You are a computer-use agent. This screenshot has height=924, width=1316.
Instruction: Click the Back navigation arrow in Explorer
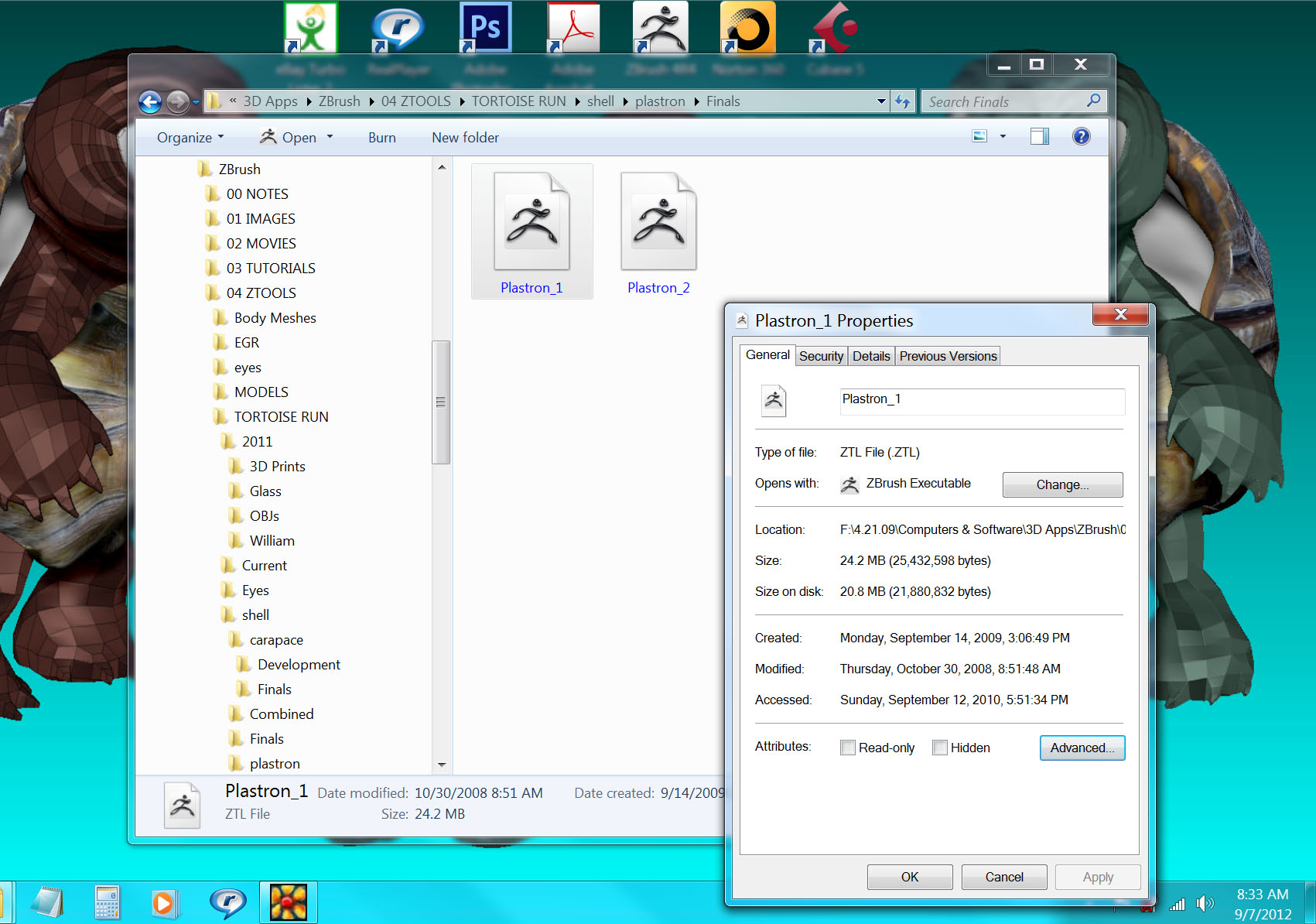coord(149,101)
